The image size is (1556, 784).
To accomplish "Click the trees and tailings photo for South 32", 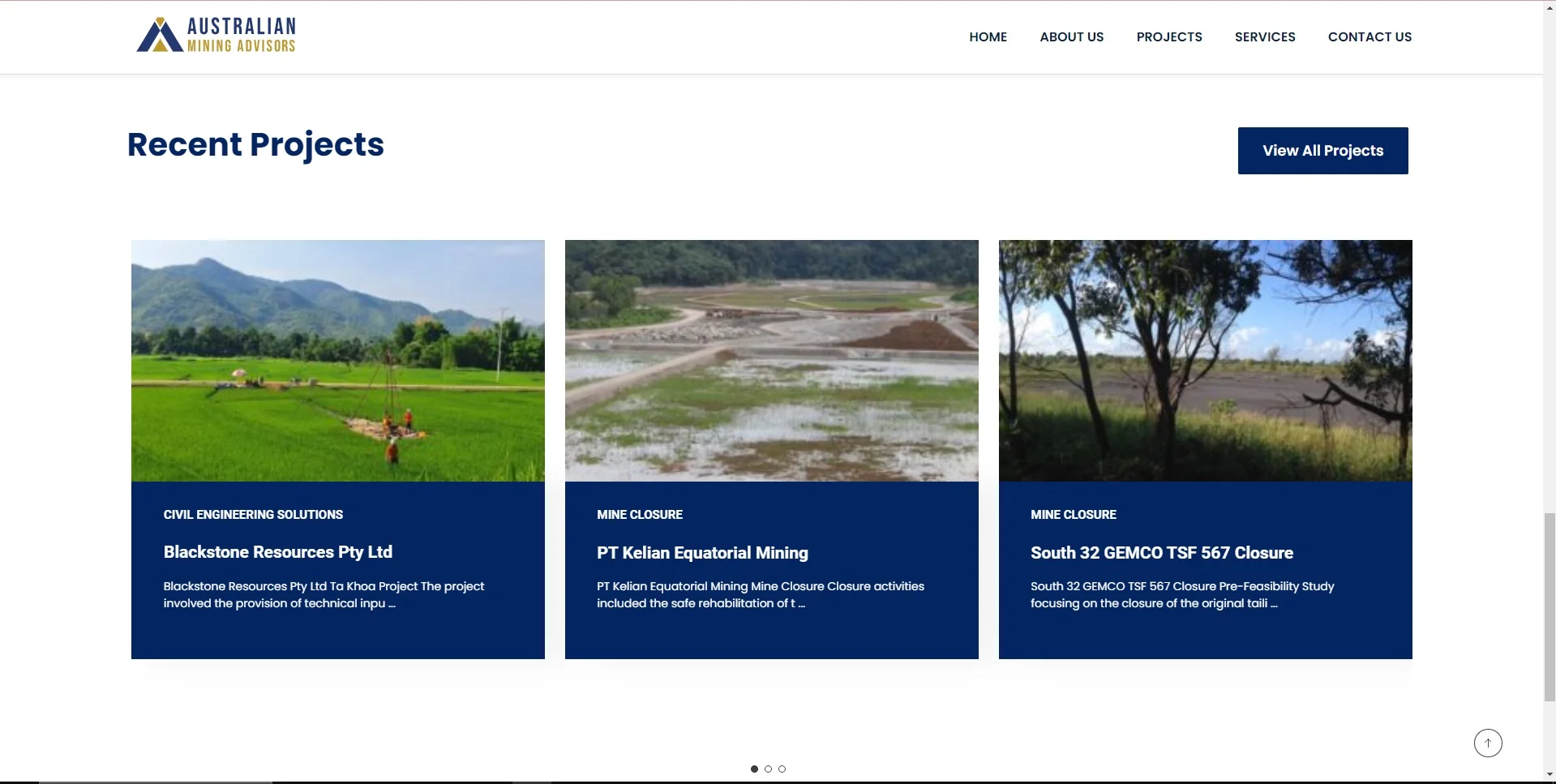I will tap(1205, 361).
